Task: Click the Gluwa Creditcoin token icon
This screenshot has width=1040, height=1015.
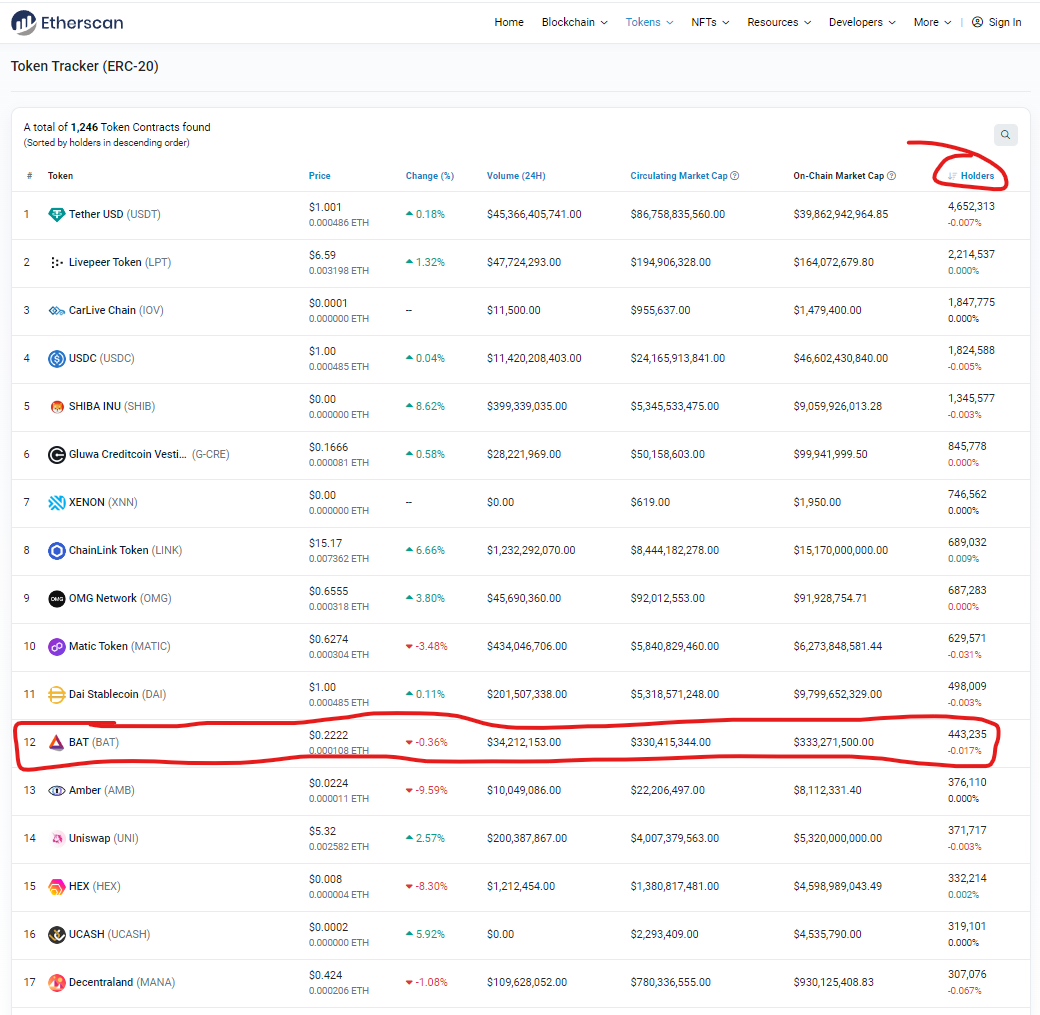Action: (57, 454)
